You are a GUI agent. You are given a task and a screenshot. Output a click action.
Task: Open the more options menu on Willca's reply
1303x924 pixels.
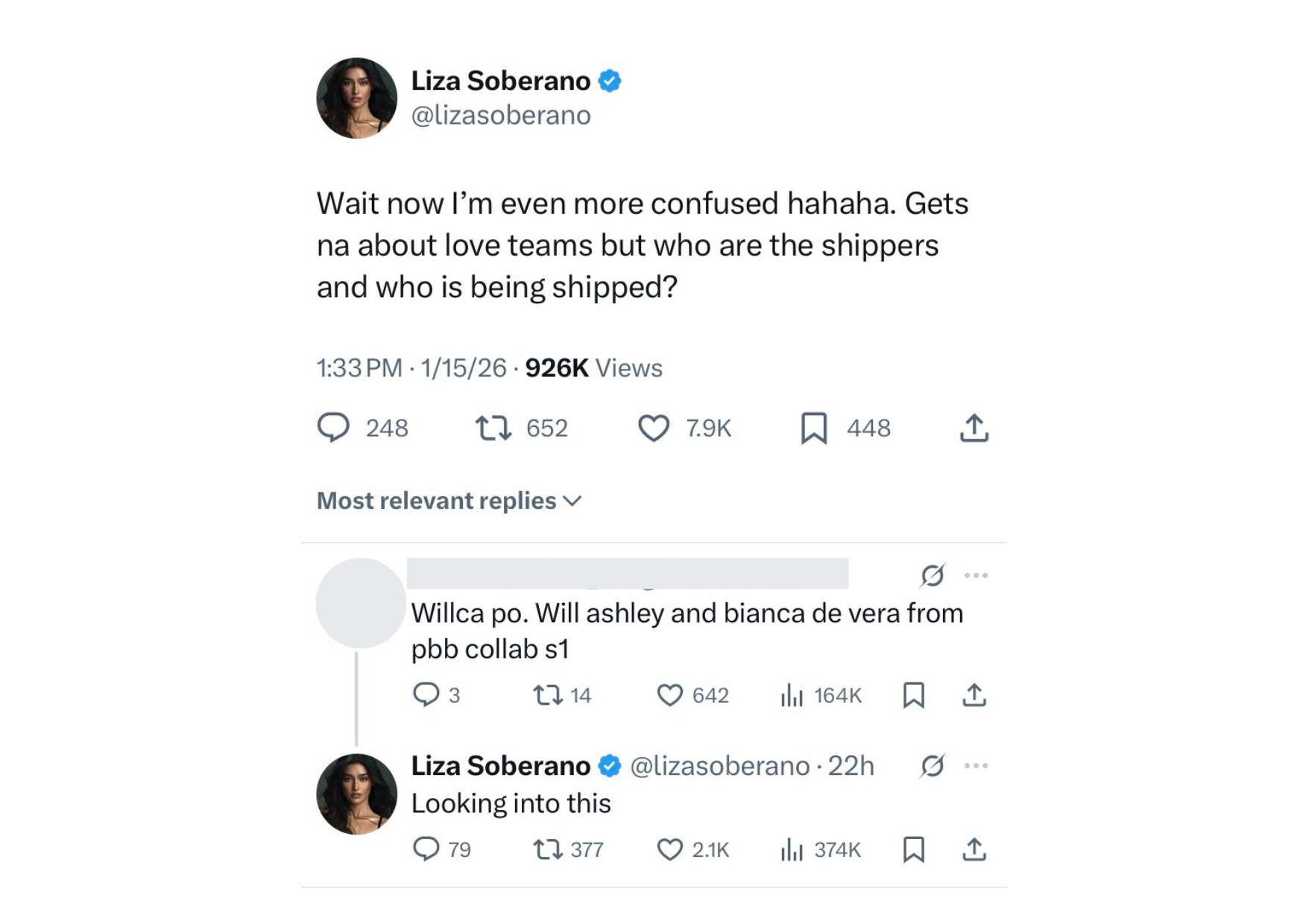point(977,574)
